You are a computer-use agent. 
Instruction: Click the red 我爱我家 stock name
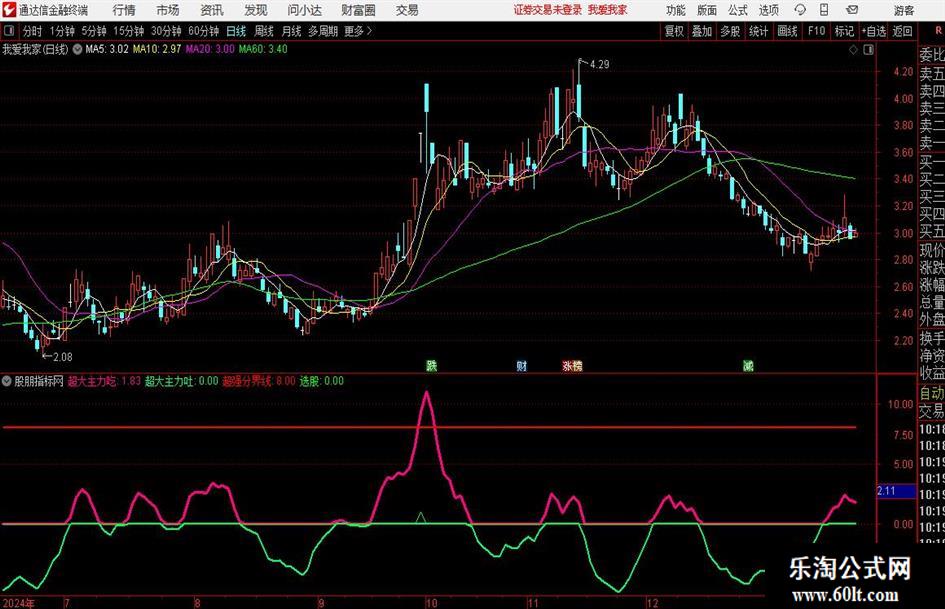tap(608, 10)
